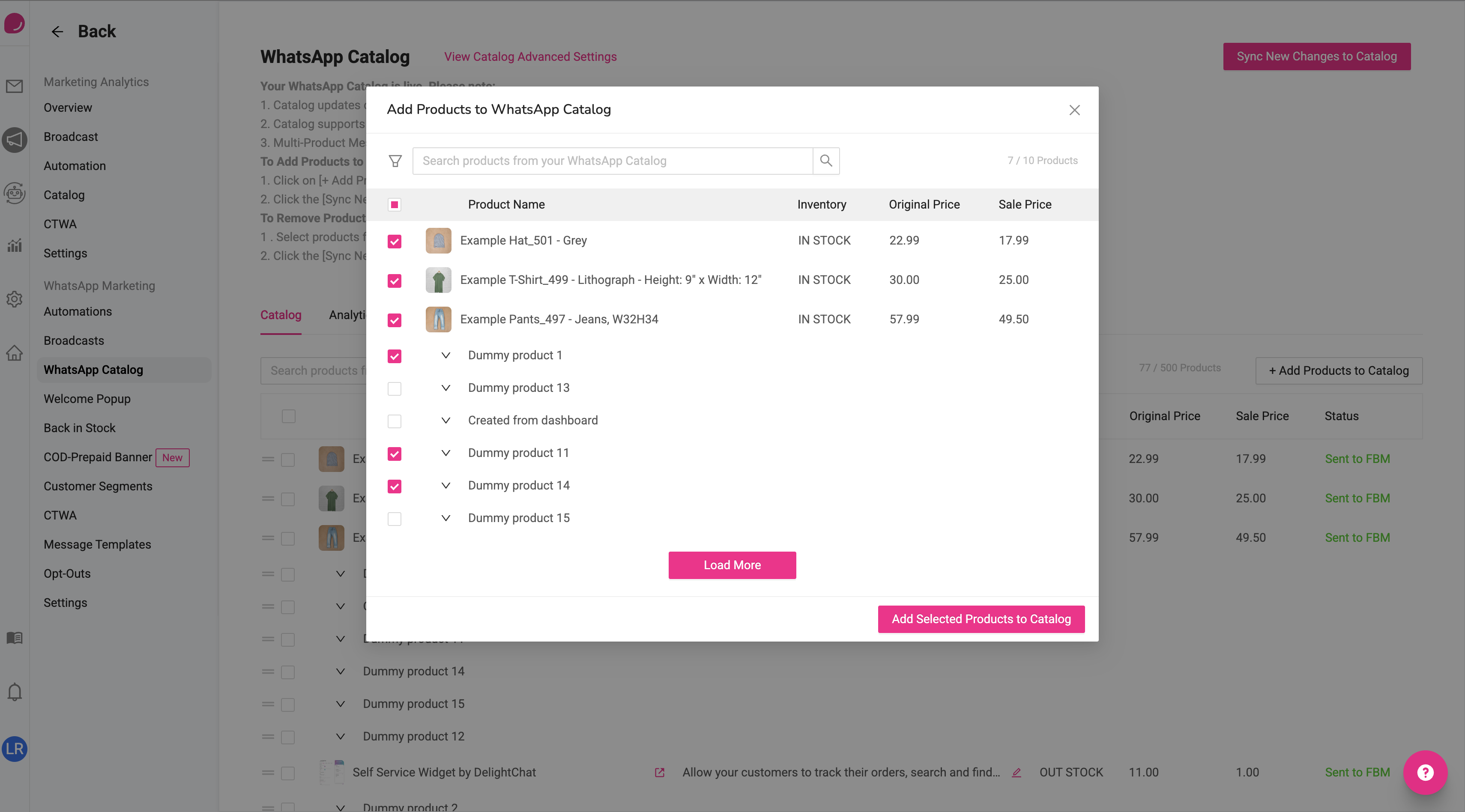Viewport: 1465px width, 812px height.
Task: Open Back in Stock menu item
Action: pos(80,427)
